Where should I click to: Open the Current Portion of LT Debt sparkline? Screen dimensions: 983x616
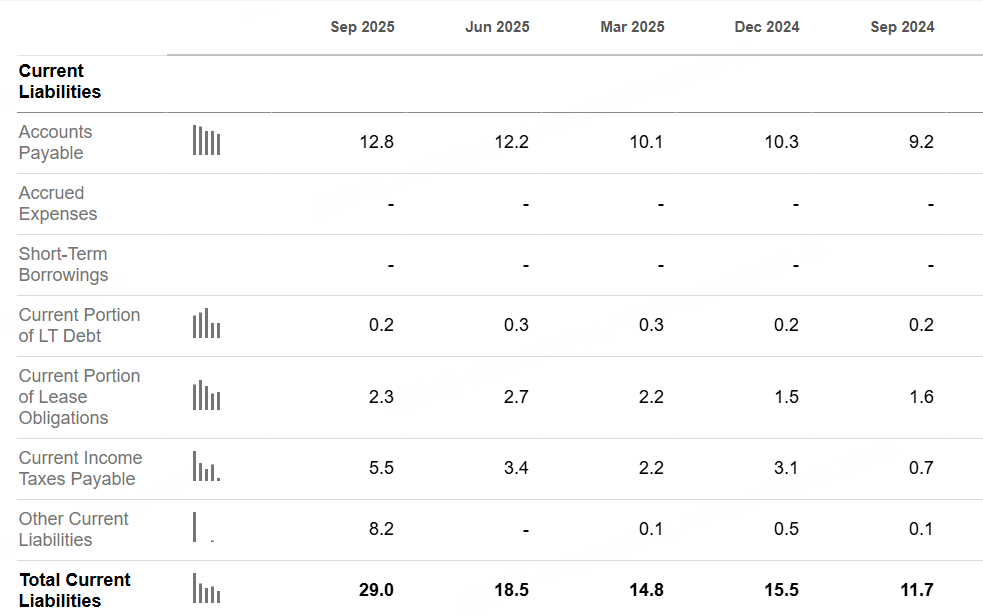pos(206,324)
